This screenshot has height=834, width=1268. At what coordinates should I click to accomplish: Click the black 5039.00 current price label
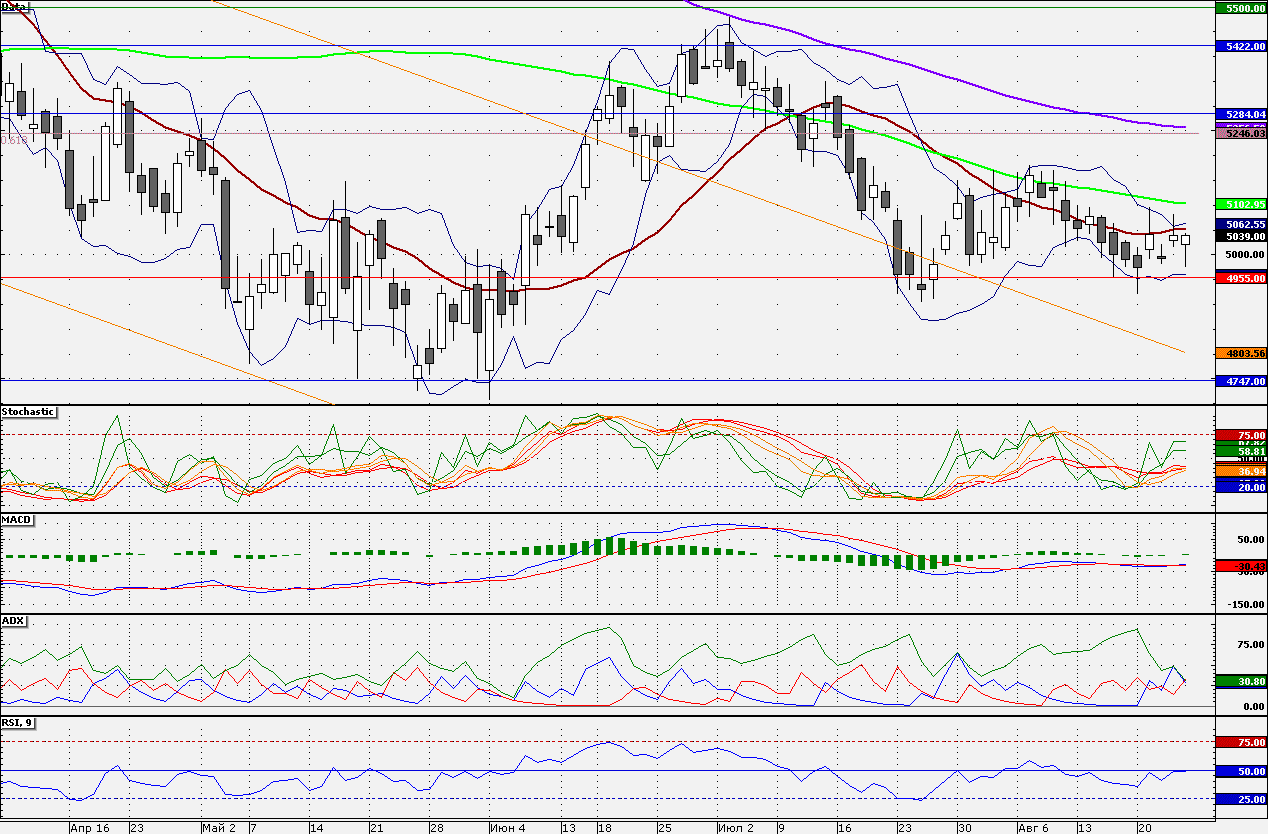pos(1241,237)
